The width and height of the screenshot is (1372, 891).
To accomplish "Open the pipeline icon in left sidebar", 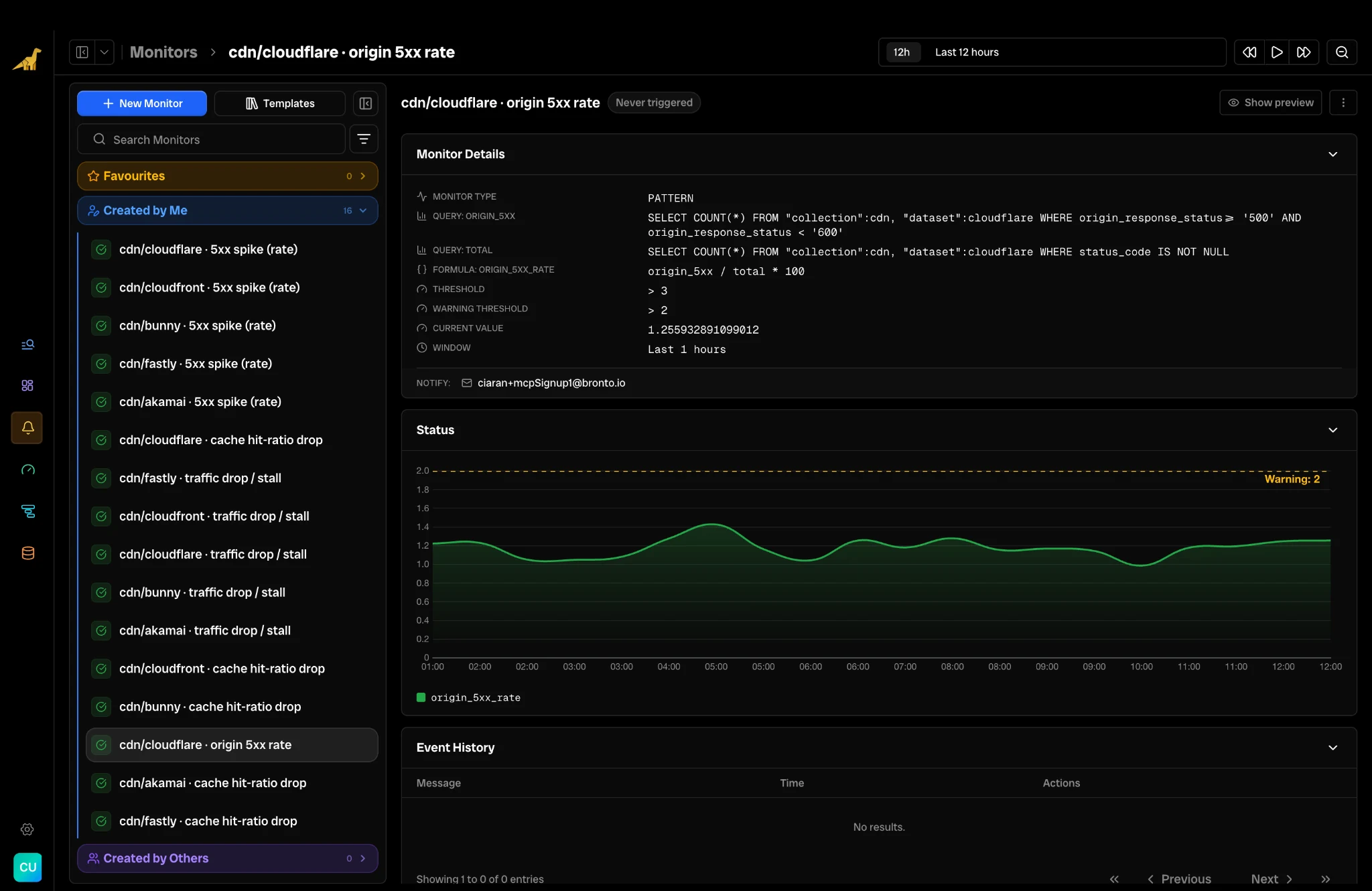I will [27, 511].
